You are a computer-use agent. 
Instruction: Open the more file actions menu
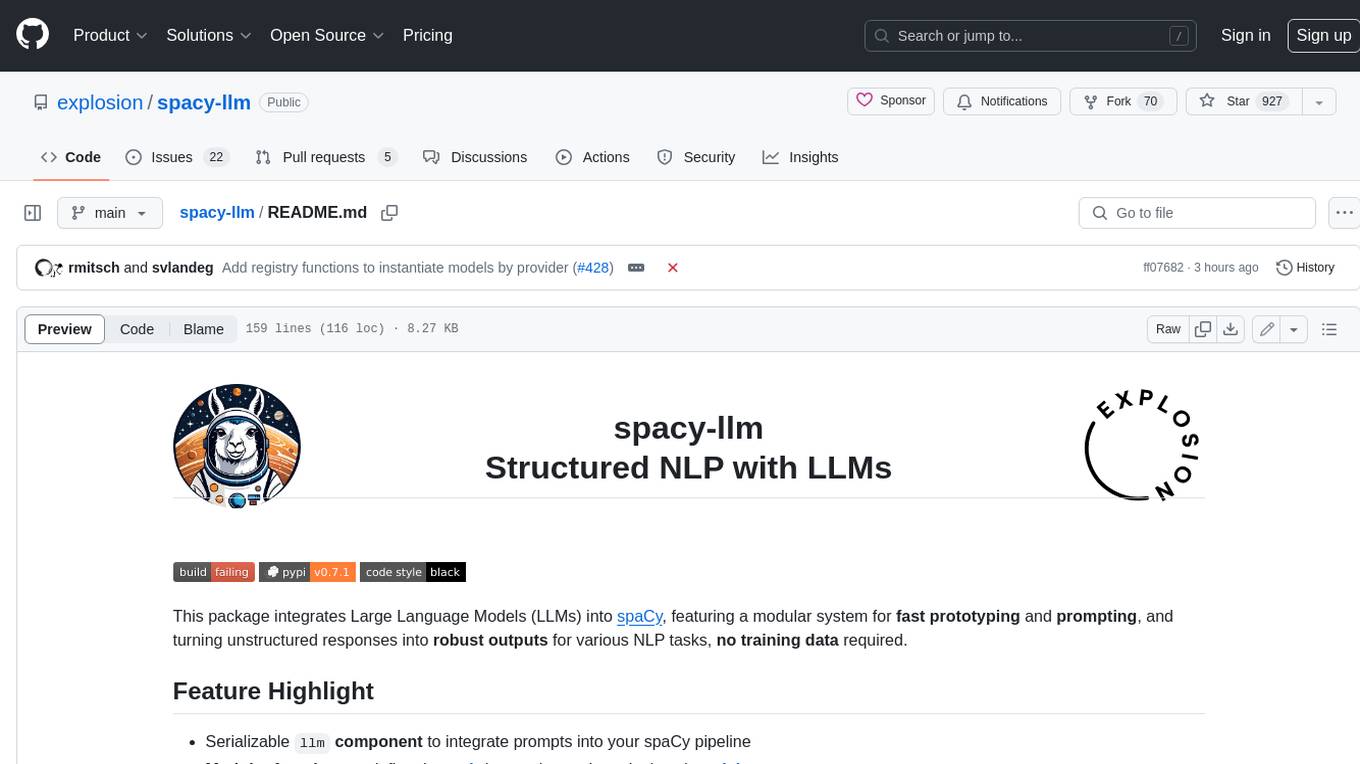pos(1345,213)
